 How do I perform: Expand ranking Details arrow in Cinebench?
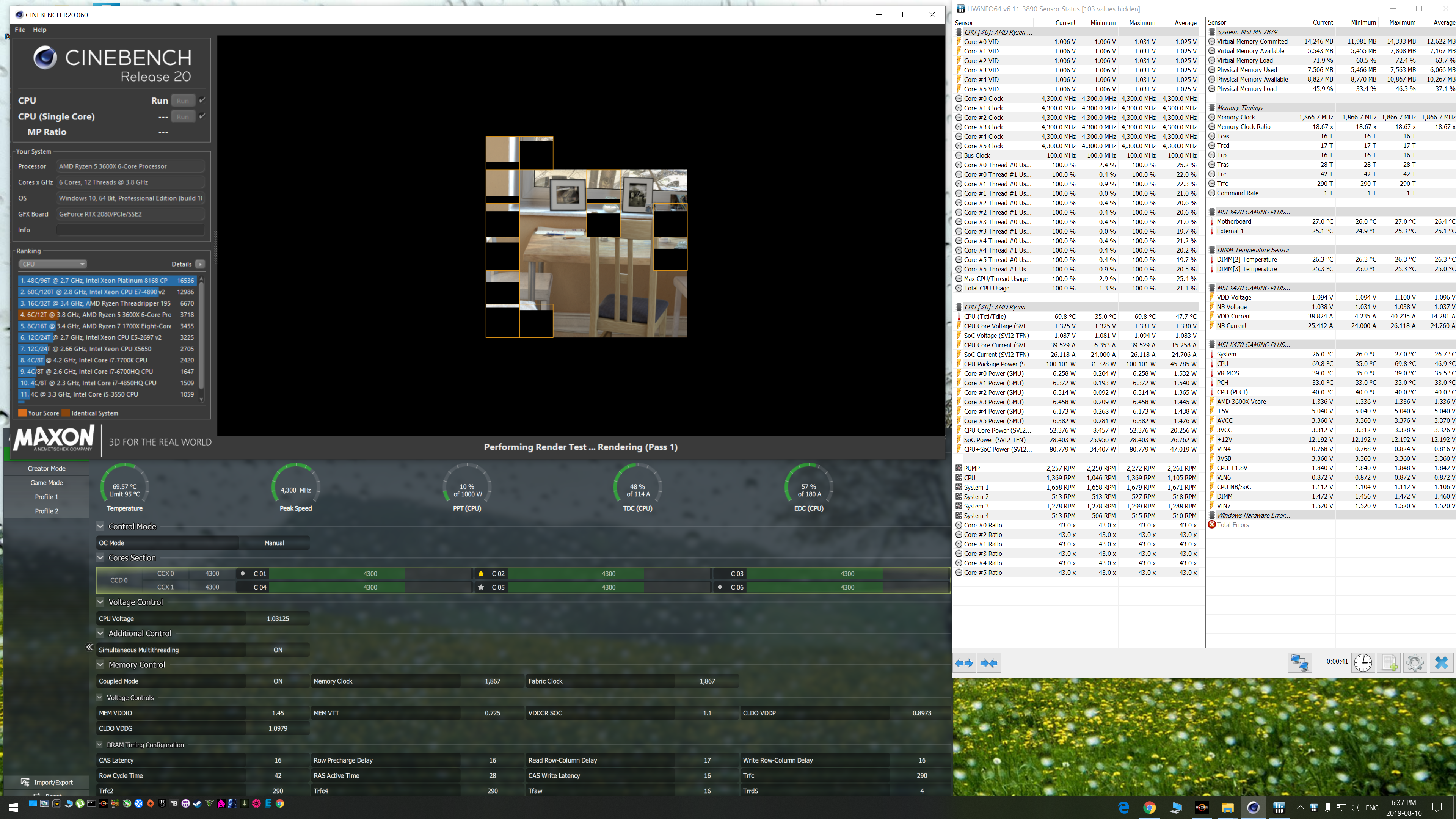[200, 264]
